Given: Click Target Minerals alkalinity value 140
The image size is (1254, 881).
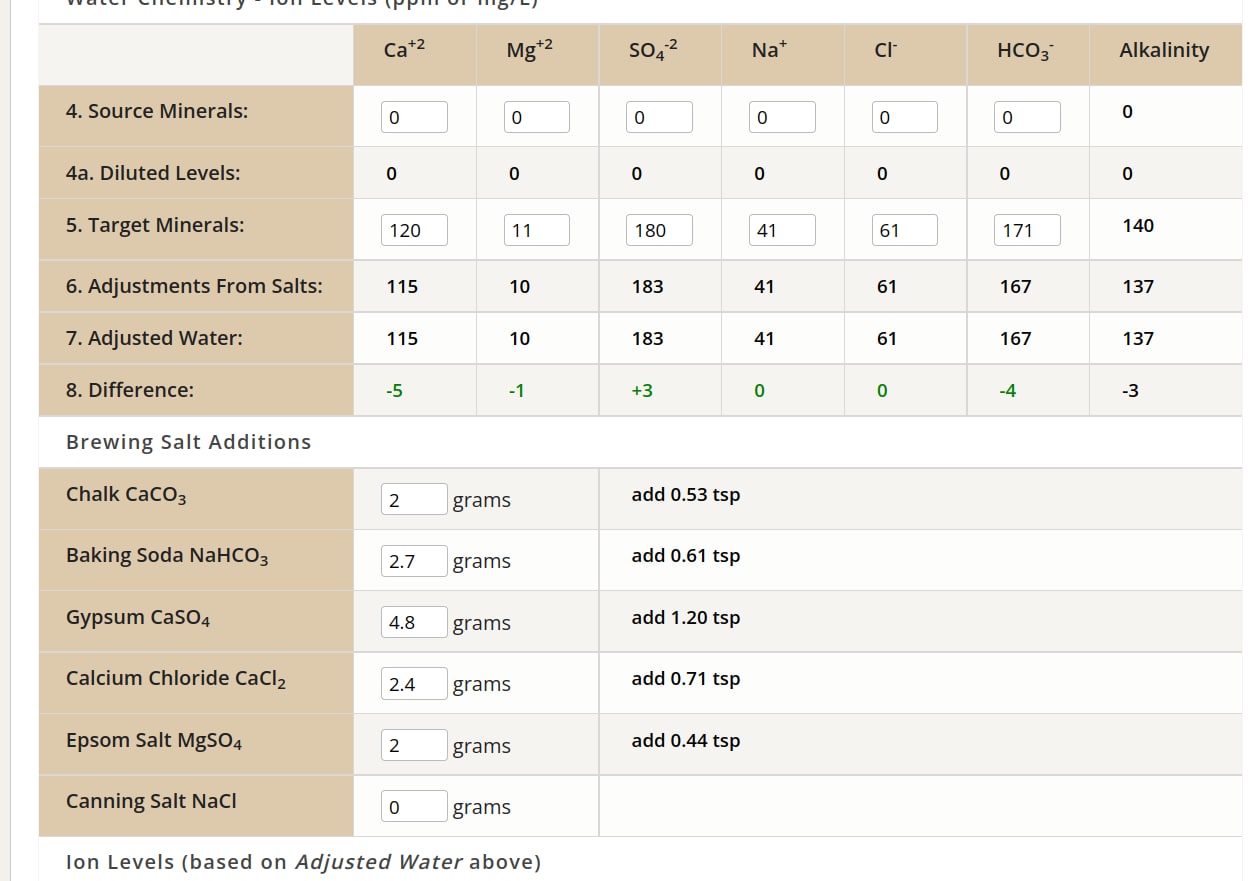Looking at the screenshot, I should [1138, 225].
